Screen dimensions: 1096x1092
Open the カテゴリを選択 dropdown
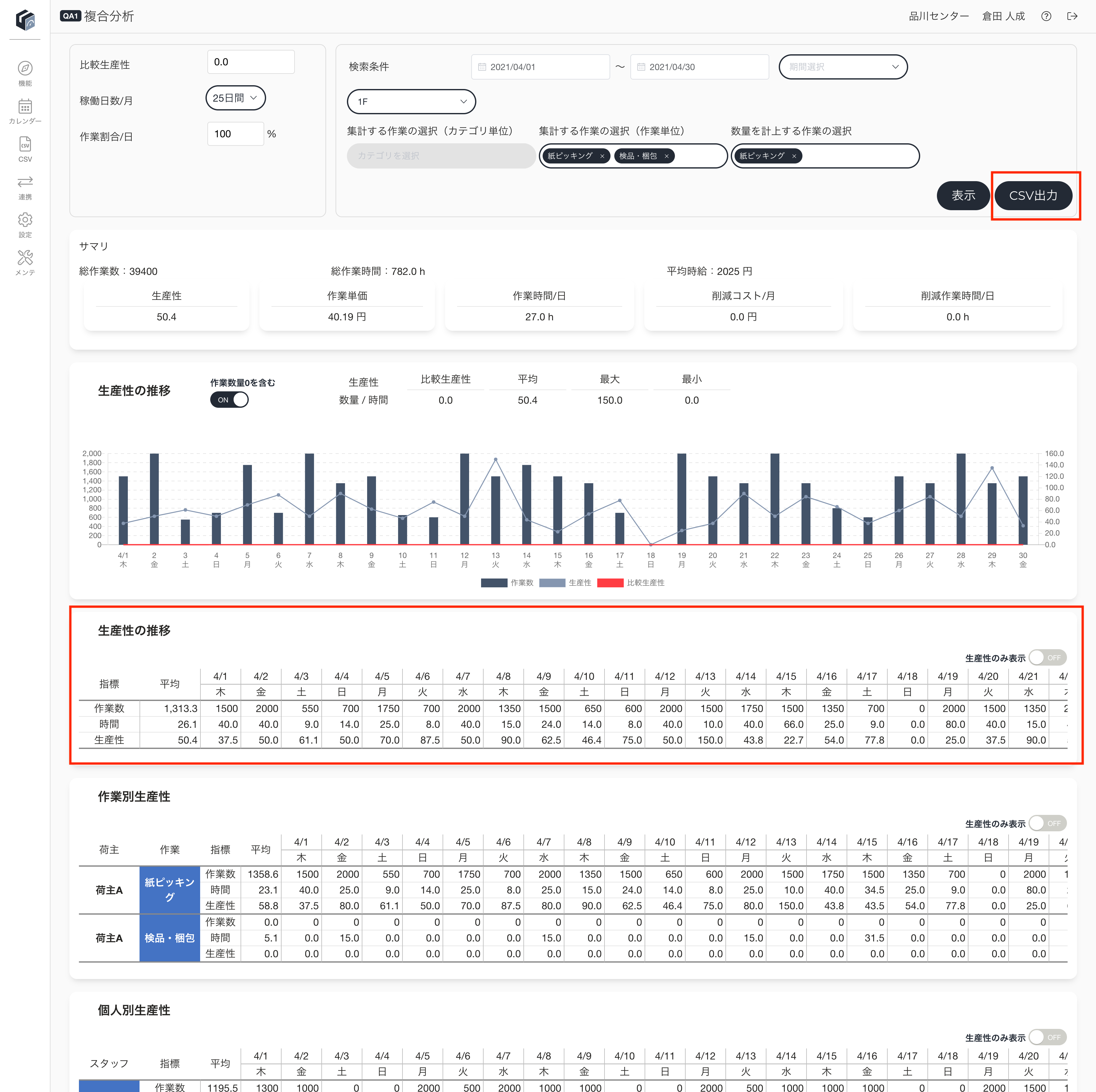[x=441, y=156]
